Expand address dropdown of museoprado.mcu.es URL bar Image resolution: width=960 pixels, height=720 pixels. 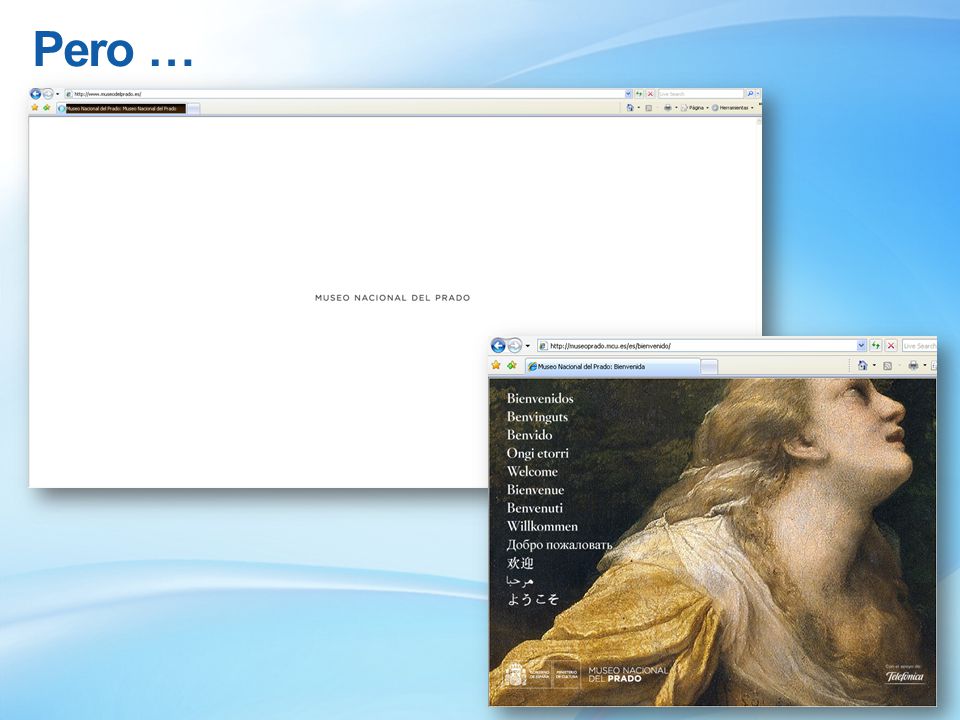[x=861, y=346]
